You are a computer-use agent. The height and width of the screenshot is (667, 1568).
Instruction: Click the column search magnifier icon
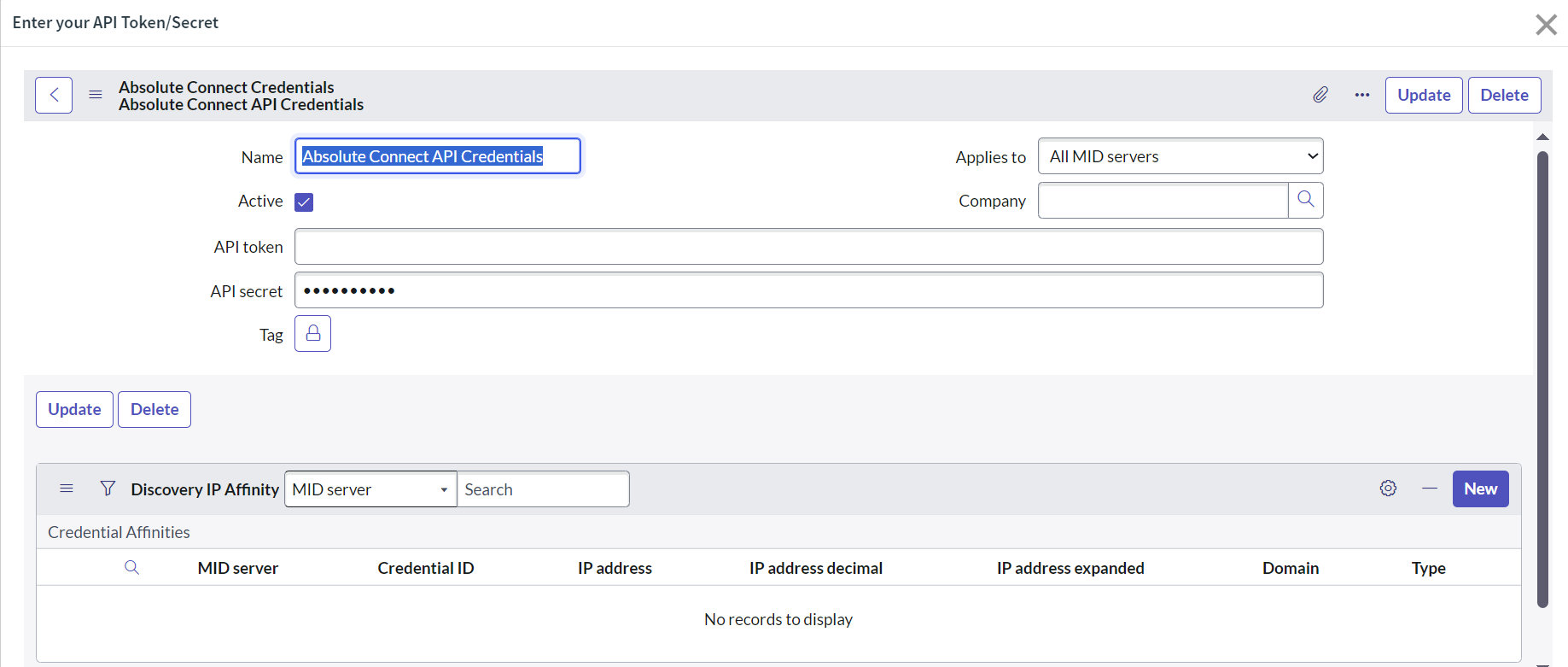tap(131, 568)
